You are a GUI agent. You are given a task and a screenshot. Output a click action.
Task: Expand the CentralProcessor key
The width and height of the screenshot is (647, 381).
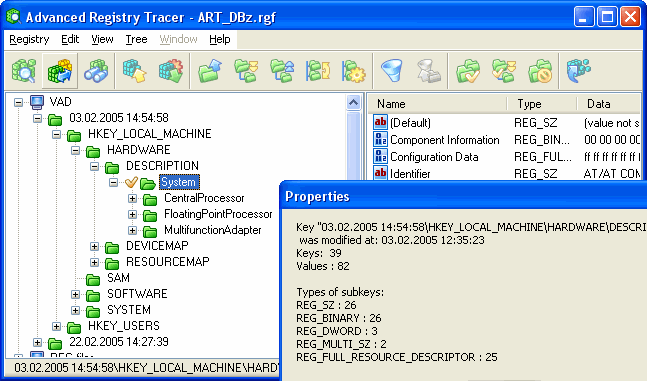(x=132, y=199)
